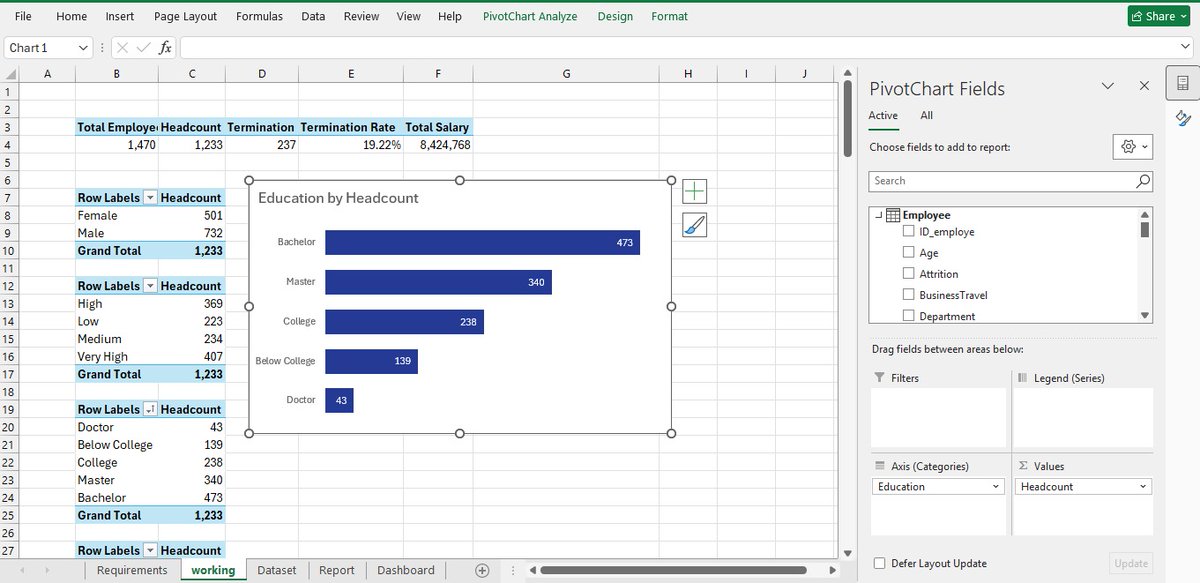Screen dimensions: 1200x583
Task: Click the new sheet plus button
Action: 481,569
